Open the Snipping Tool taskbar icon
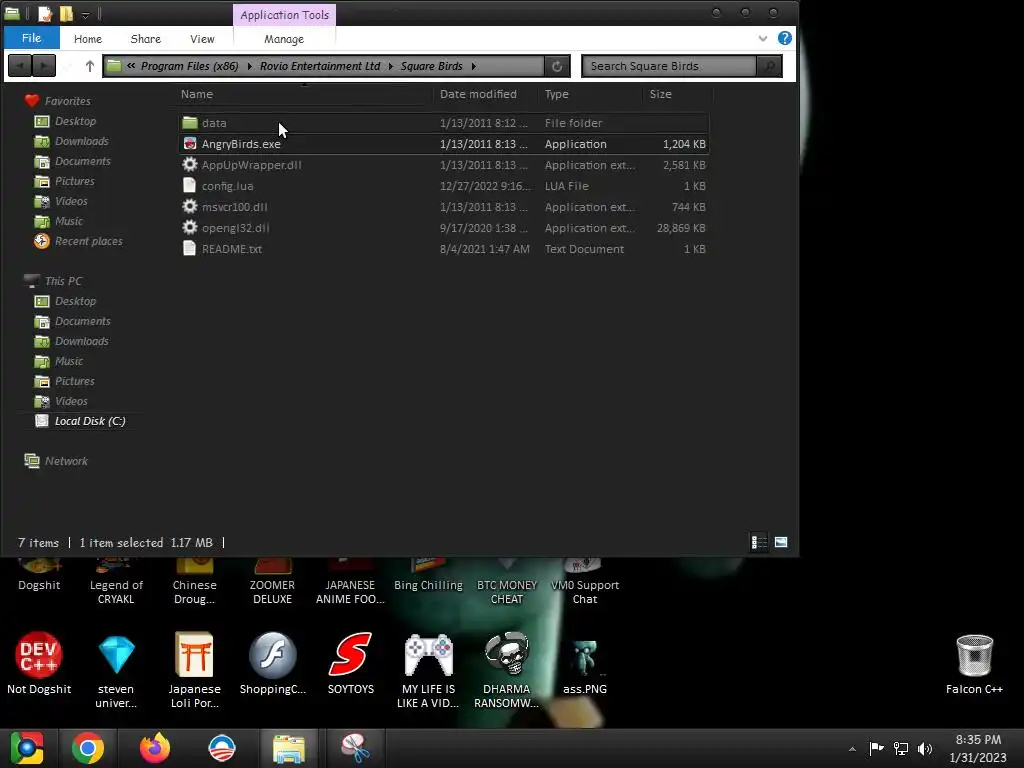This screenshot has width=1024, height=768. (355, 748)
